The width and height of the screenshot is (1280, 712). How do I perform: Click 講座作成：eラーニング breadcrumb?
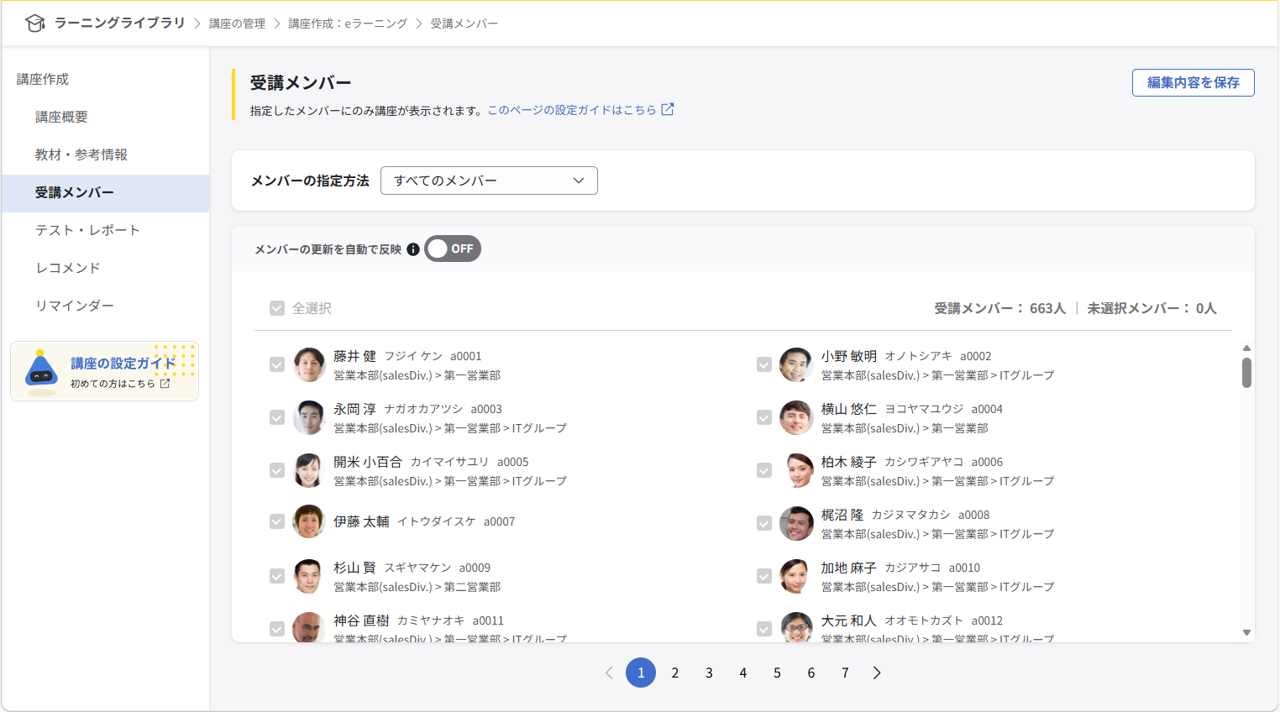coord(348,23)
